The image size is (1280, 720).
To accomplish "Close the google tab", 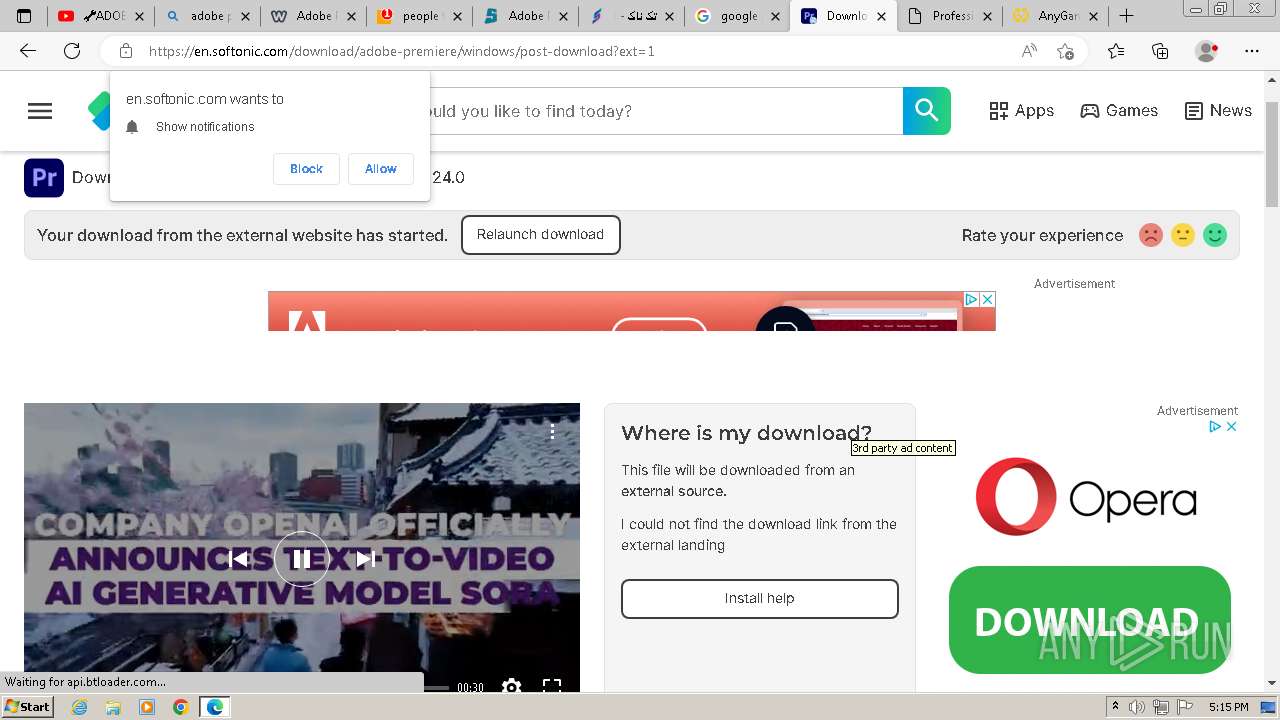I will tap(775, 16).
